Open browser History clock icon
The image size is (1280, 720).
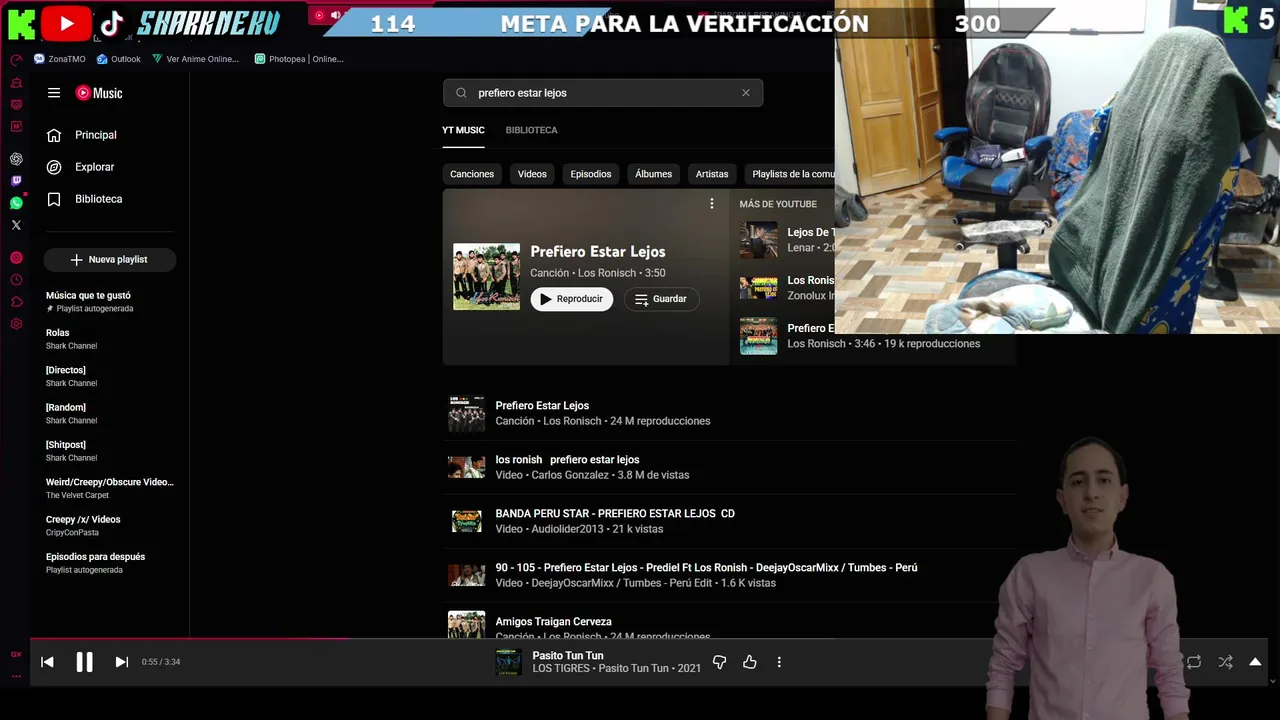point(16,280)
